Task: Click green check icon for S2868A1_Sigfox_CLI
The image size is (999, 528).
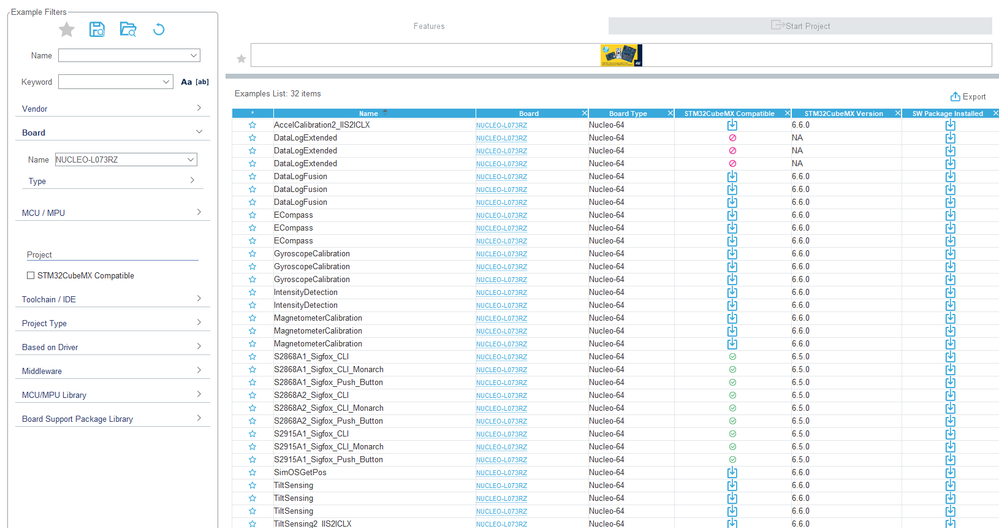Action: coord(732,357)
